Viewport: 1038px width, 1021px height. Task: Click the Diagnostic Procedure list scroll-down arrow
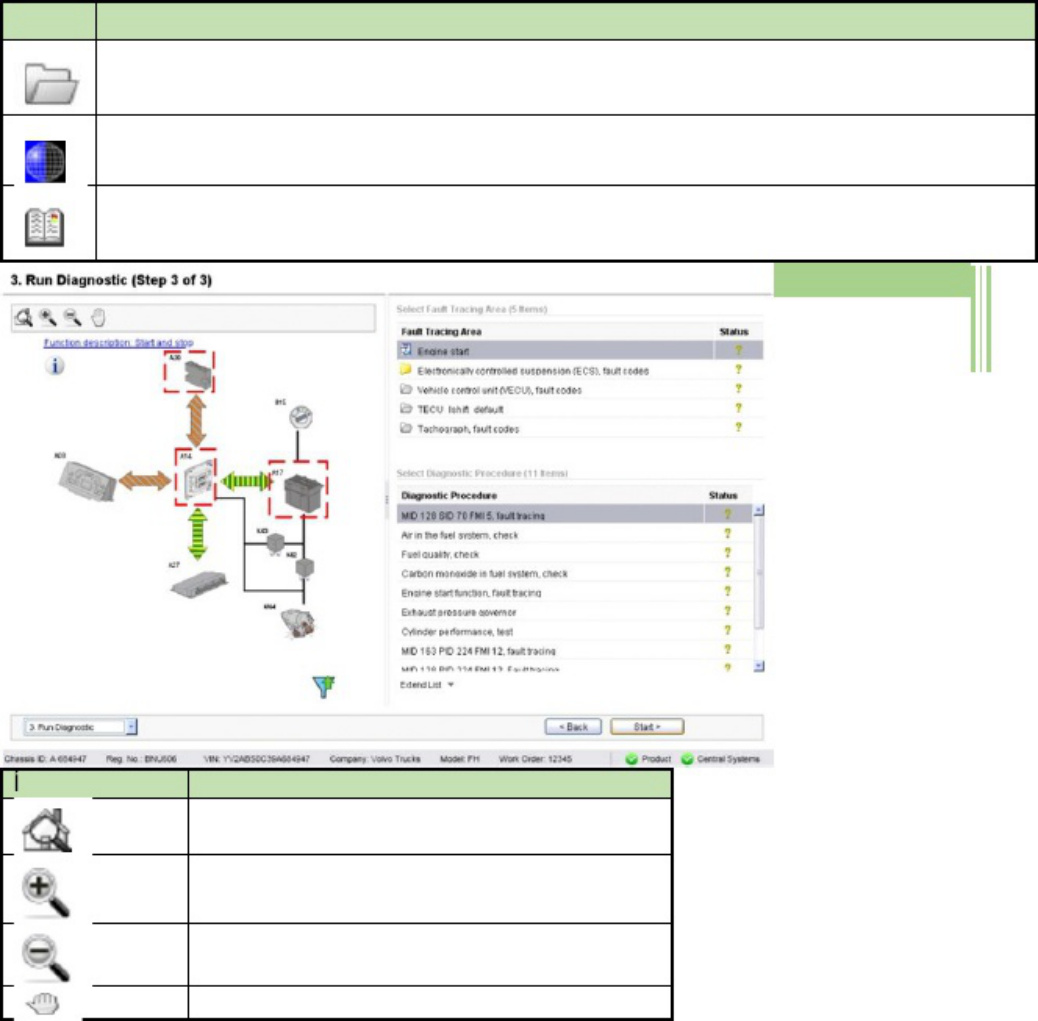tap(759, 666)
